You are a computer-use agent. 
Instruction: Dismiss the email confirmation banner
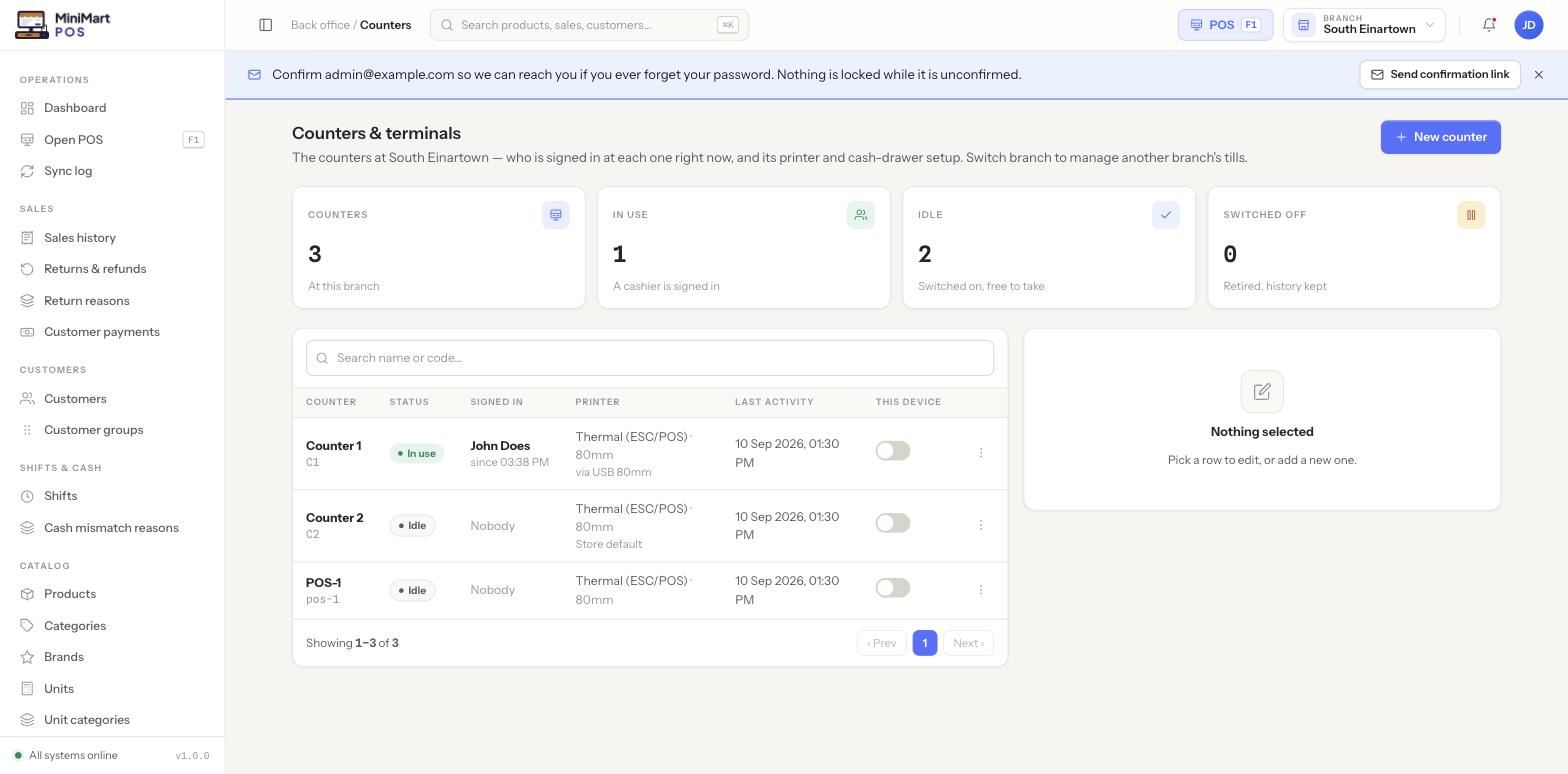1539,75
